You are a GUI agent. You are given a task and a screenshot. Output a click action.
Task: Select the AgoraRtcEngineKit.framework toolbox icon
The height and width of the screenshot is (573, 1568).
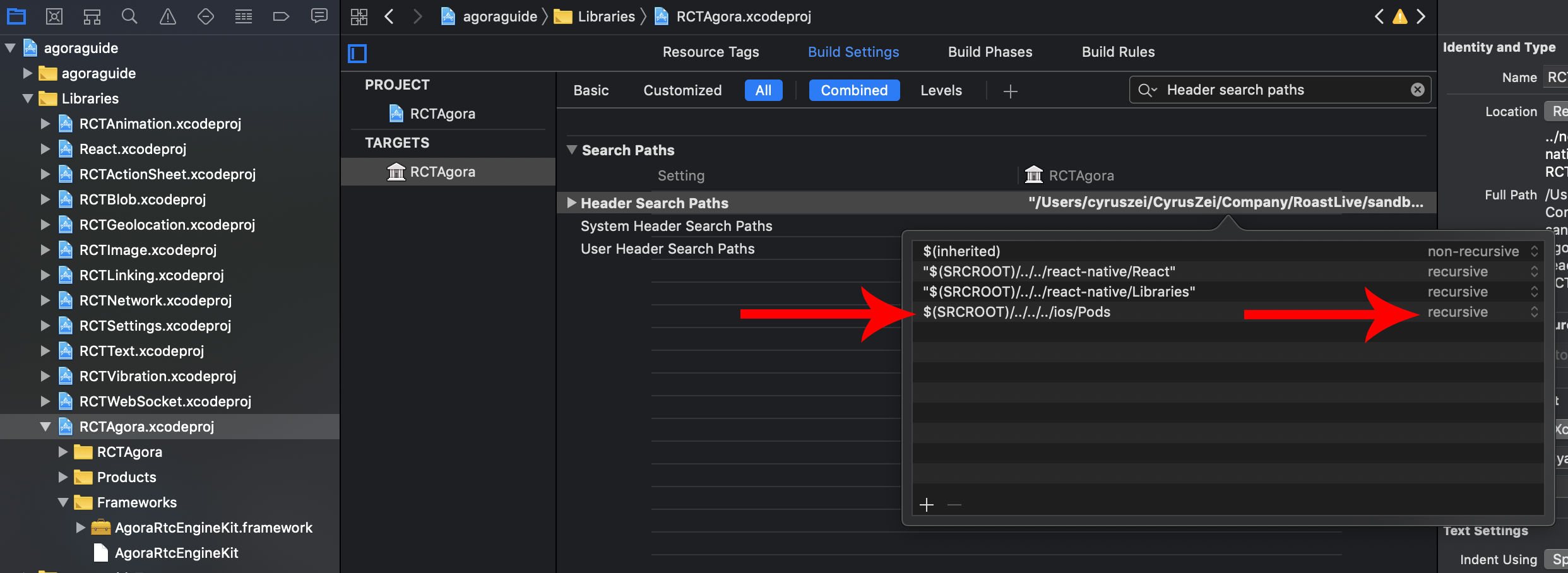pos(101,528)
